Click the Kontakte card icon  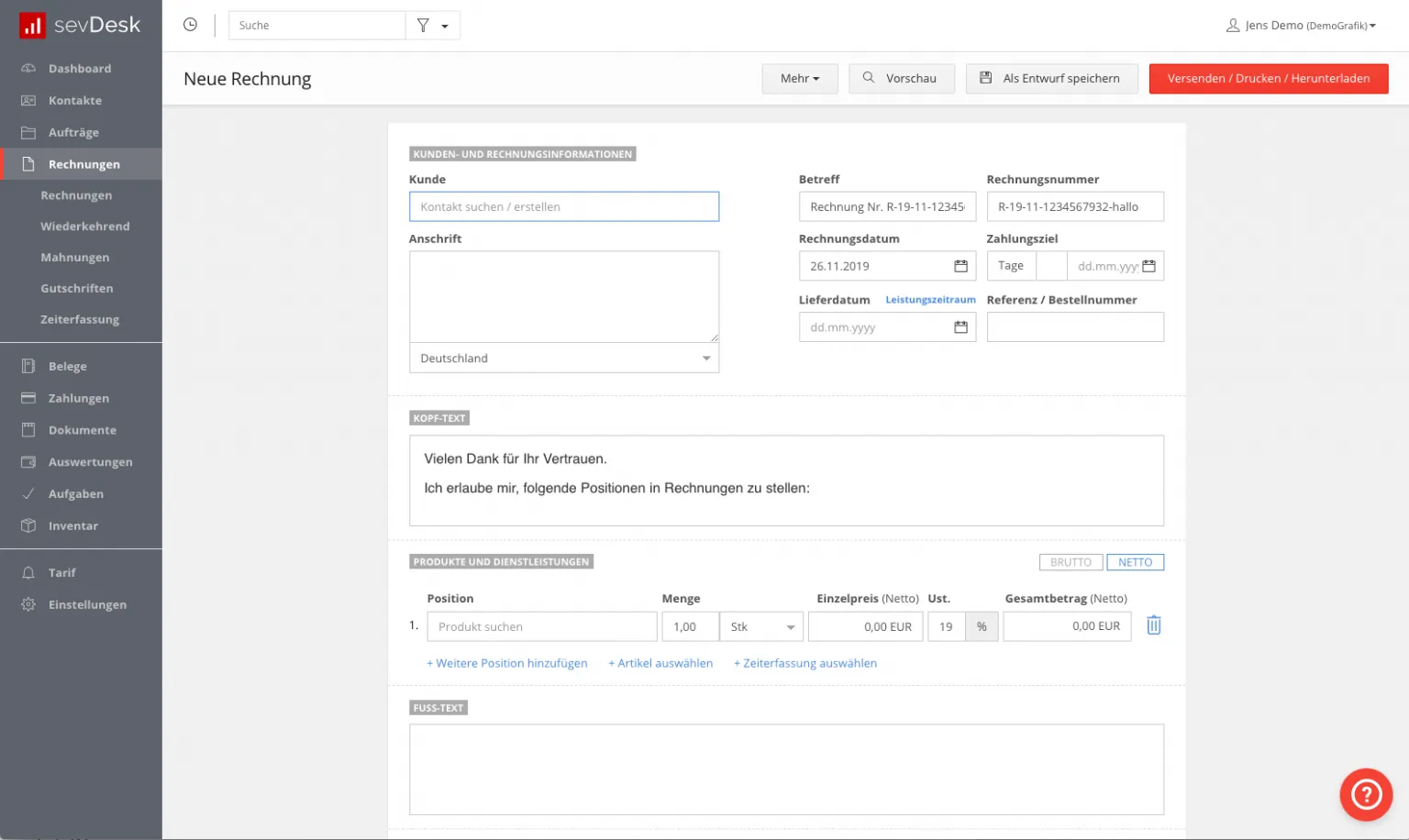point(28,101)
